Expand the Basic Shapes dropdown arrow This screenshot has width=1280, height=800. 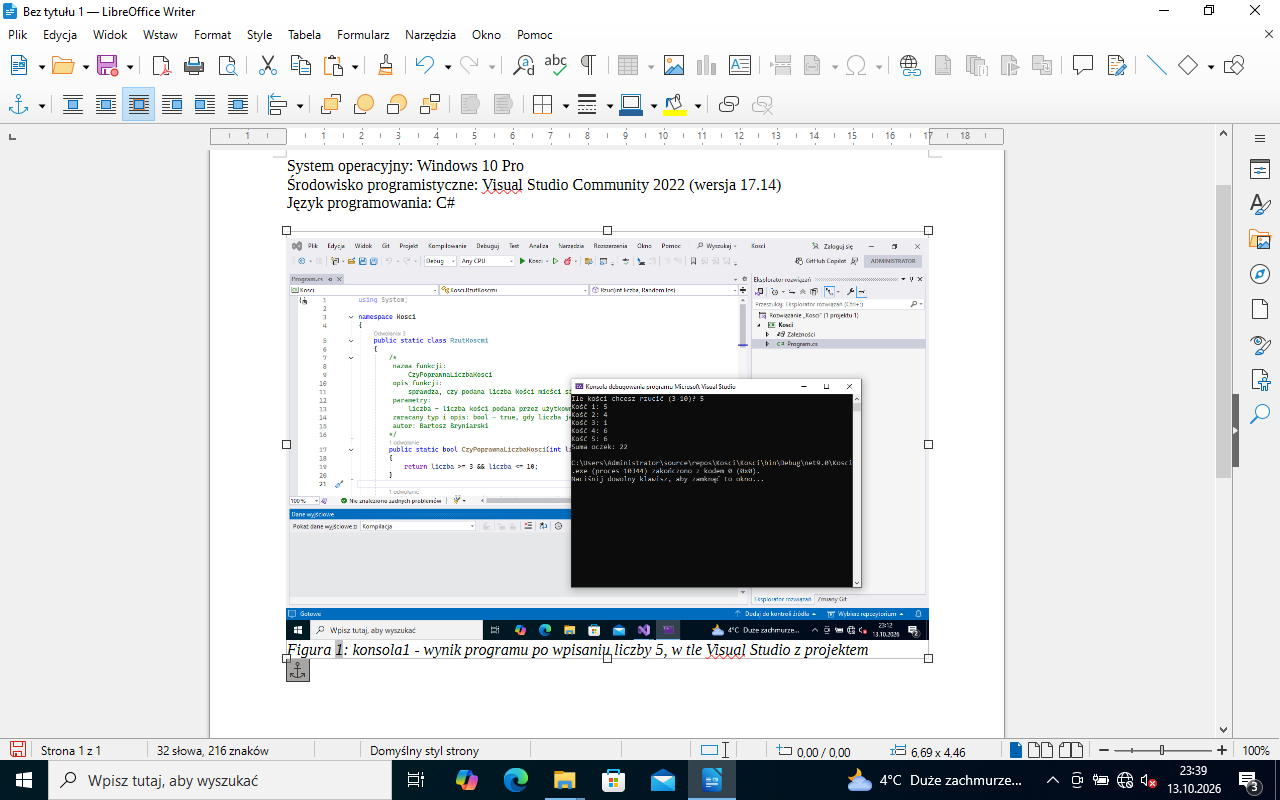1211,67
